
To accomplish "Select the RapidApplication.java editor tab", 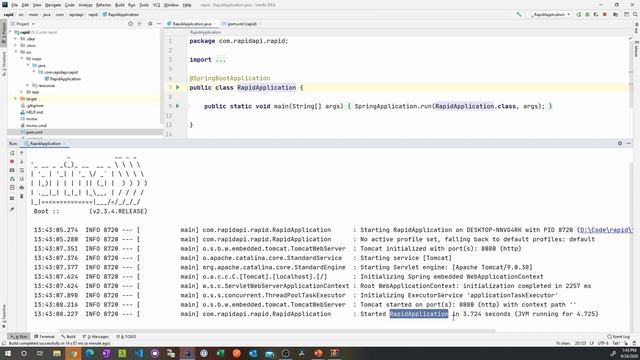I will 191,24.
